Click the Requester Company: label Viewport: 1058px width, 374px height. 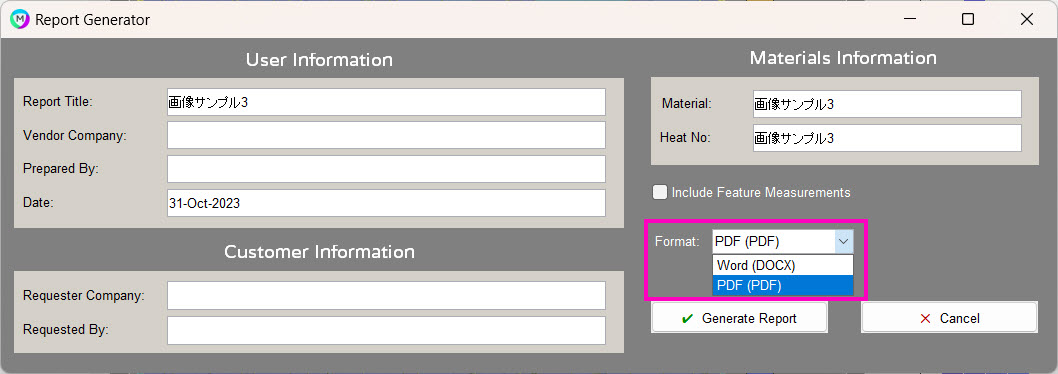tap(83, 296)
